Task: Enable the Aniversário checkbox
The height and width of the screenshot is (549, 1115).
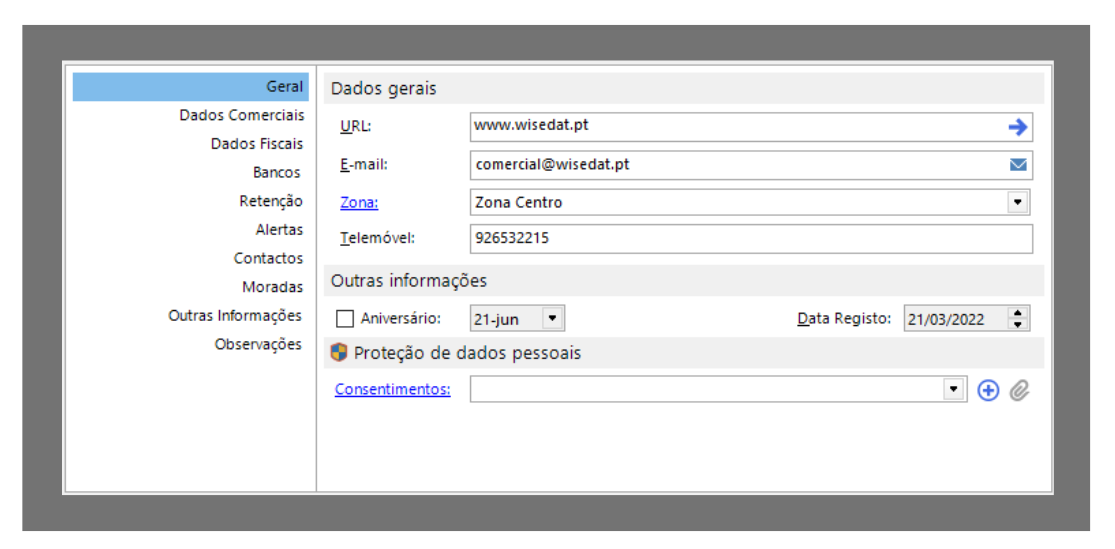Action: point(345,319)
